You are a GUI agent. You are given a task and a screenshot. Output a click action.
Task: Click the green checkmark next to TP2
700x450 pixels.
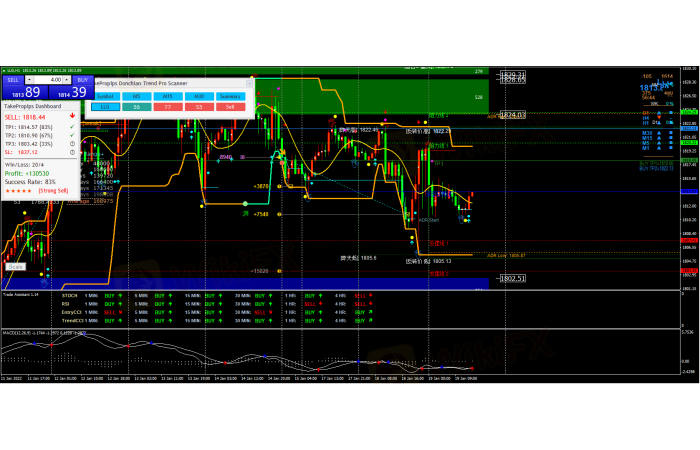point(73,134)
